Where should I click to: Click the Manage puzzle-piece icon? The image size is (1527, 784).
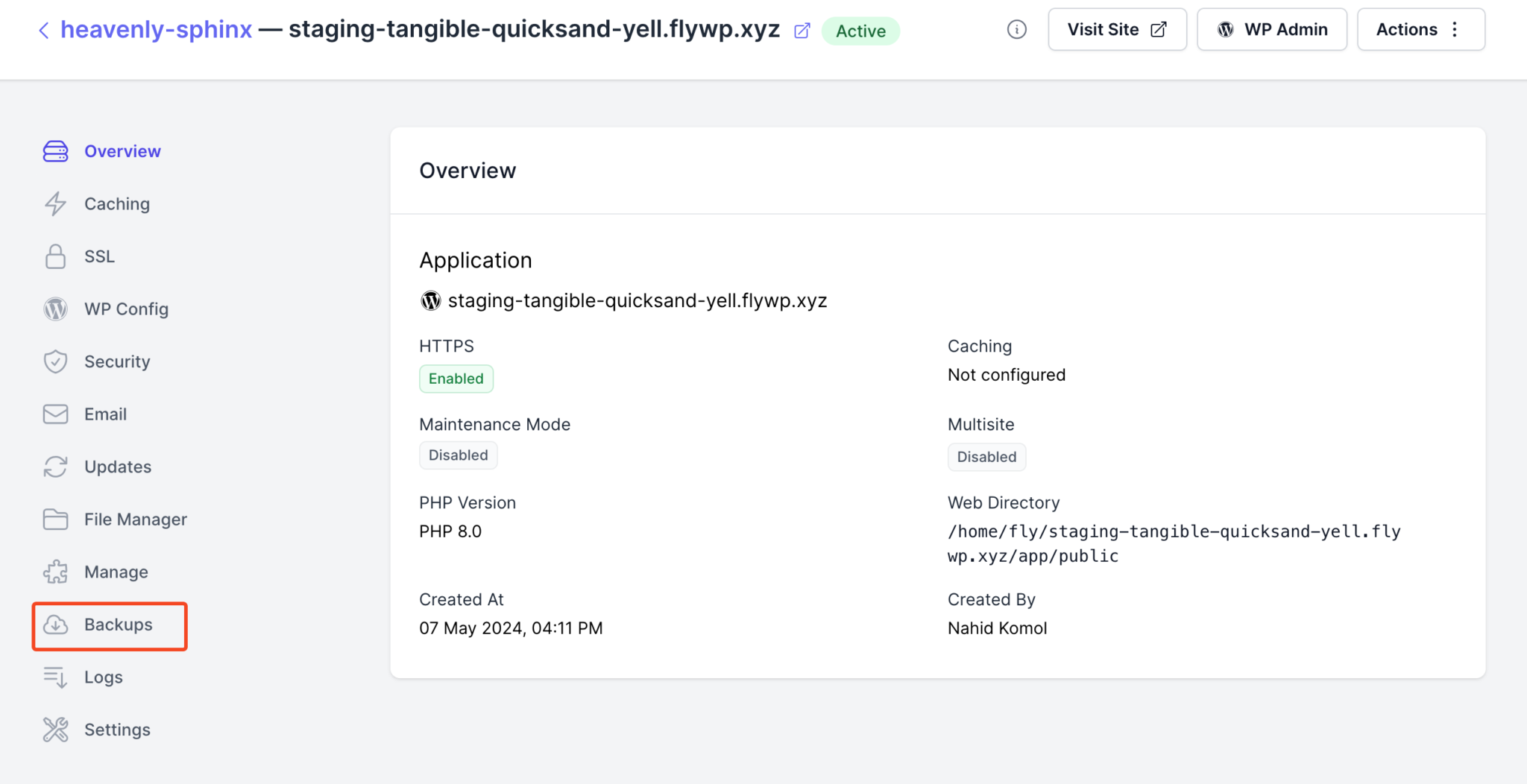pyautogui.click(x=55, y=572)
